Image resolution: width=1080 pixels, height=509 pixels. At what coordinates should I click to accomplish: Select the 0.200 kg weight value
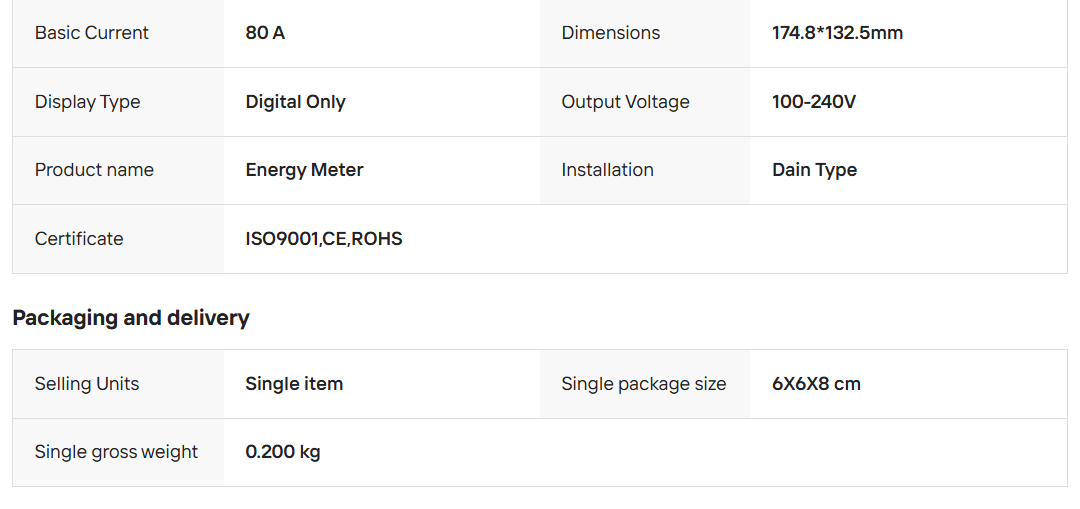pos(283,452)
